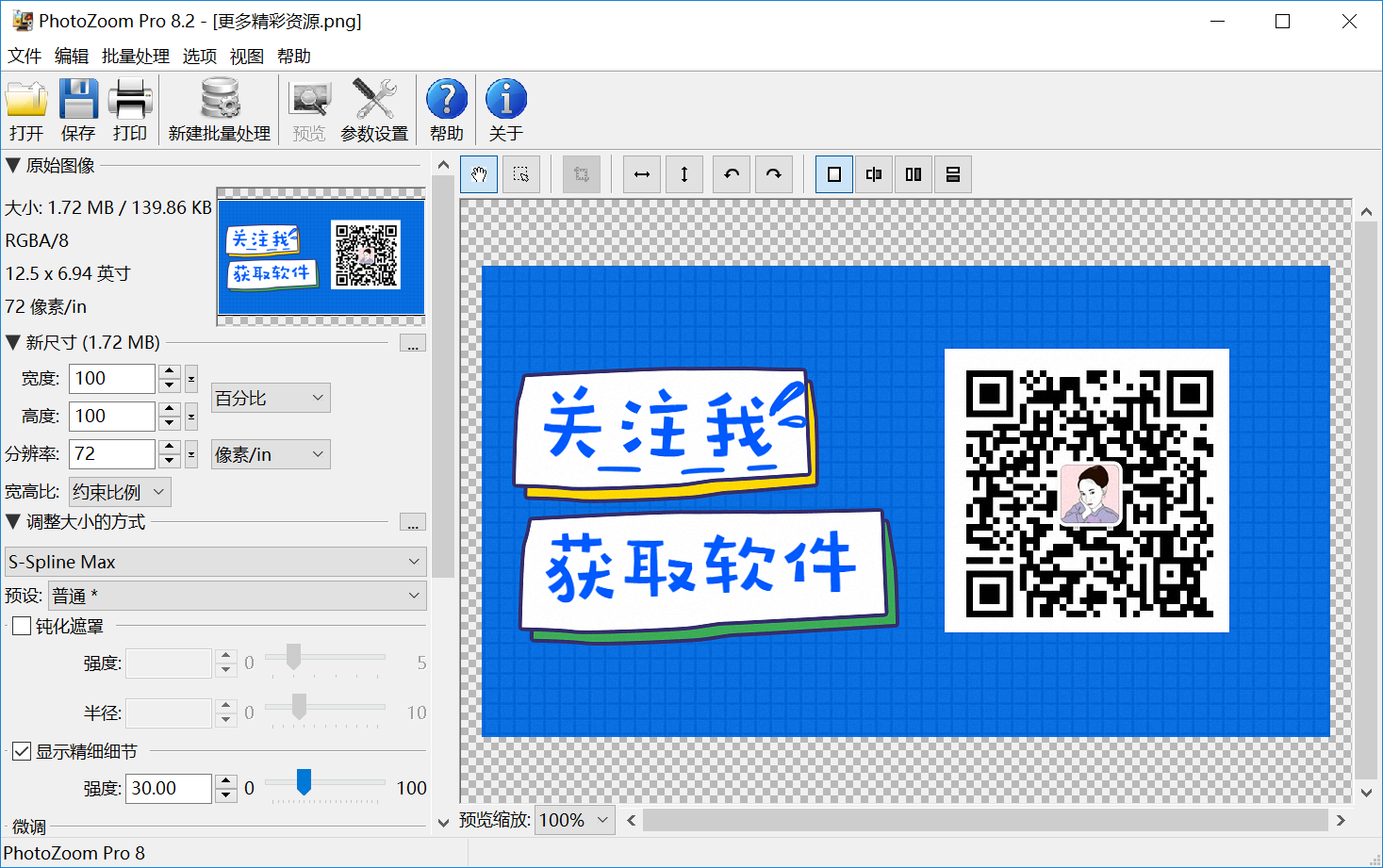Open the 视图 menu
This screenshot has height=868, width=1383.
[247, 57]
